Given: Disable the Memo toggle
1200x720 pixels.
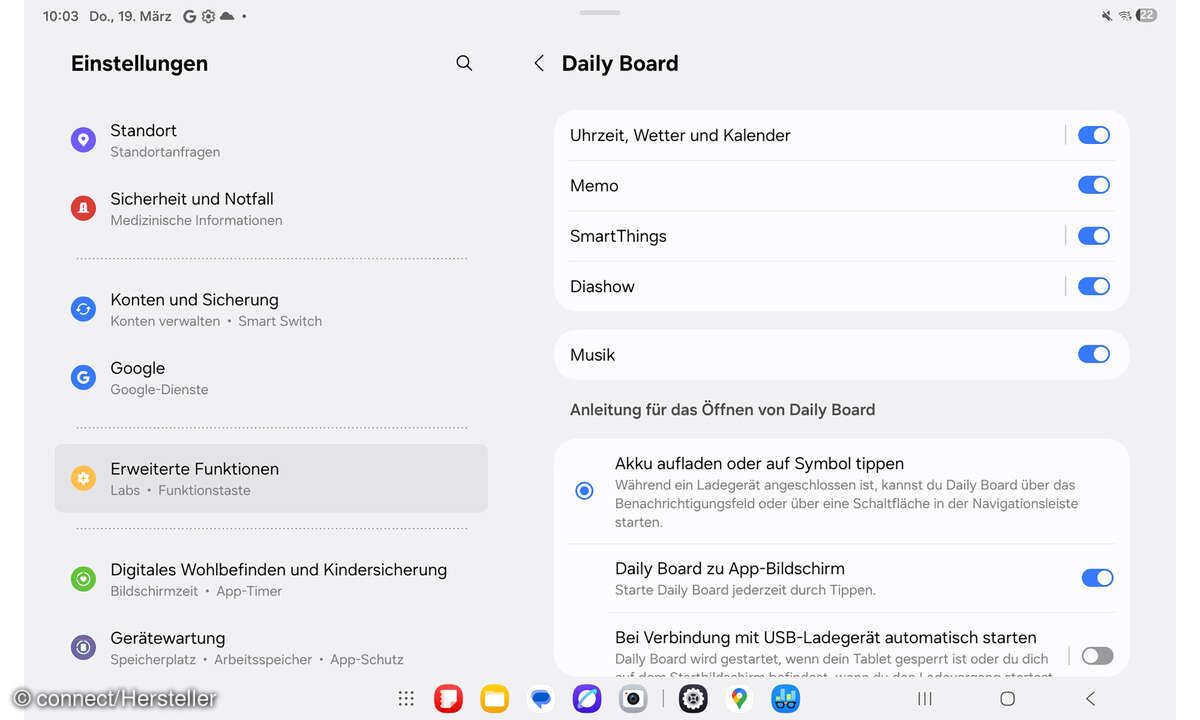Looking at the screenshot, I should (x=1093, y=185).
